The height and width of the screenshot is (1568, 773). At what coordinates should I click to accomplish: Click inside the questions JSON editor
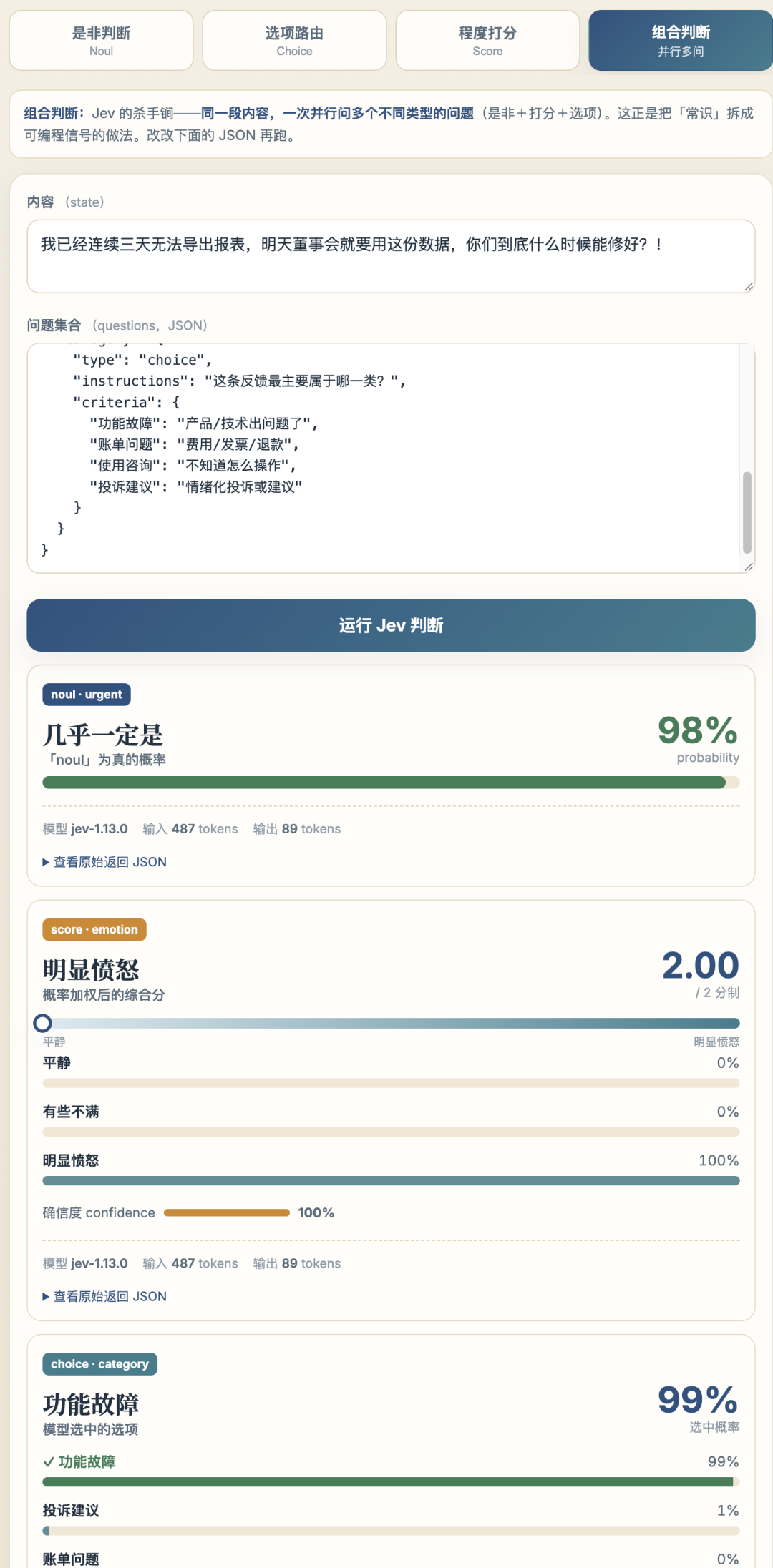pyautogui.click(x=384, y=458)
